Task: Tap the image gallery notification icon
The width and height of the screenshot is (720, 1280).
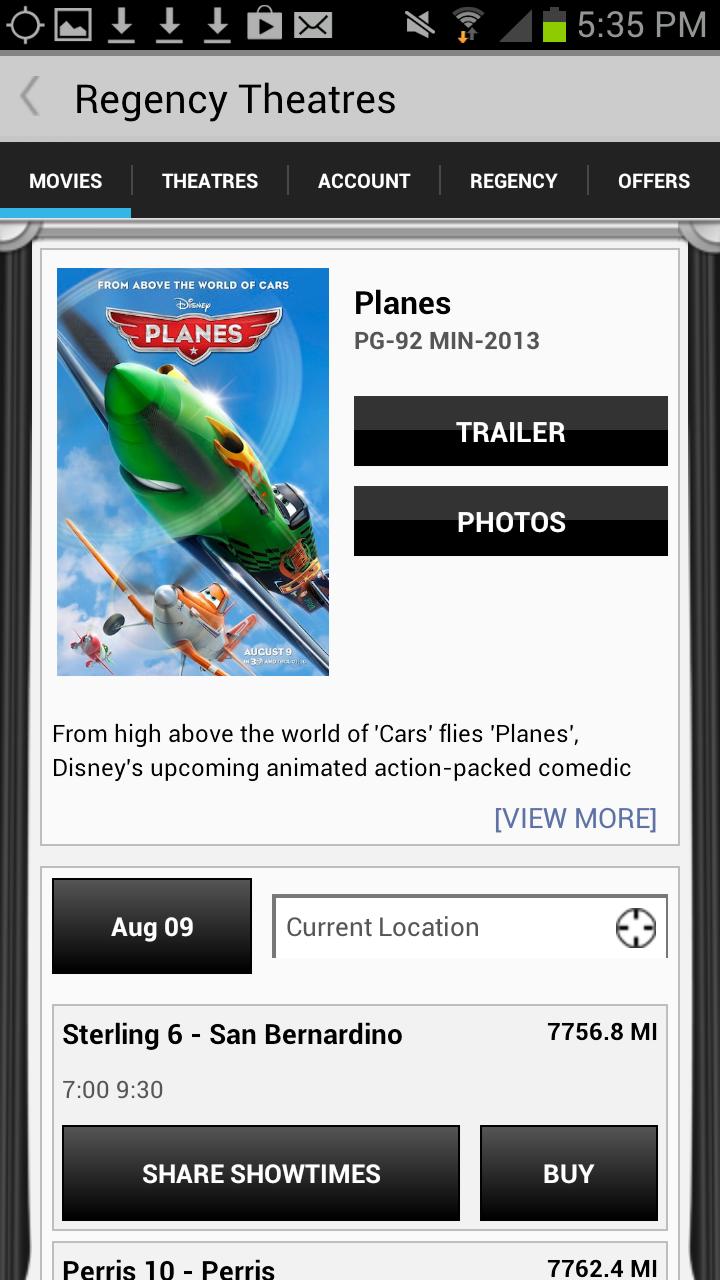Action: point(73,24)
